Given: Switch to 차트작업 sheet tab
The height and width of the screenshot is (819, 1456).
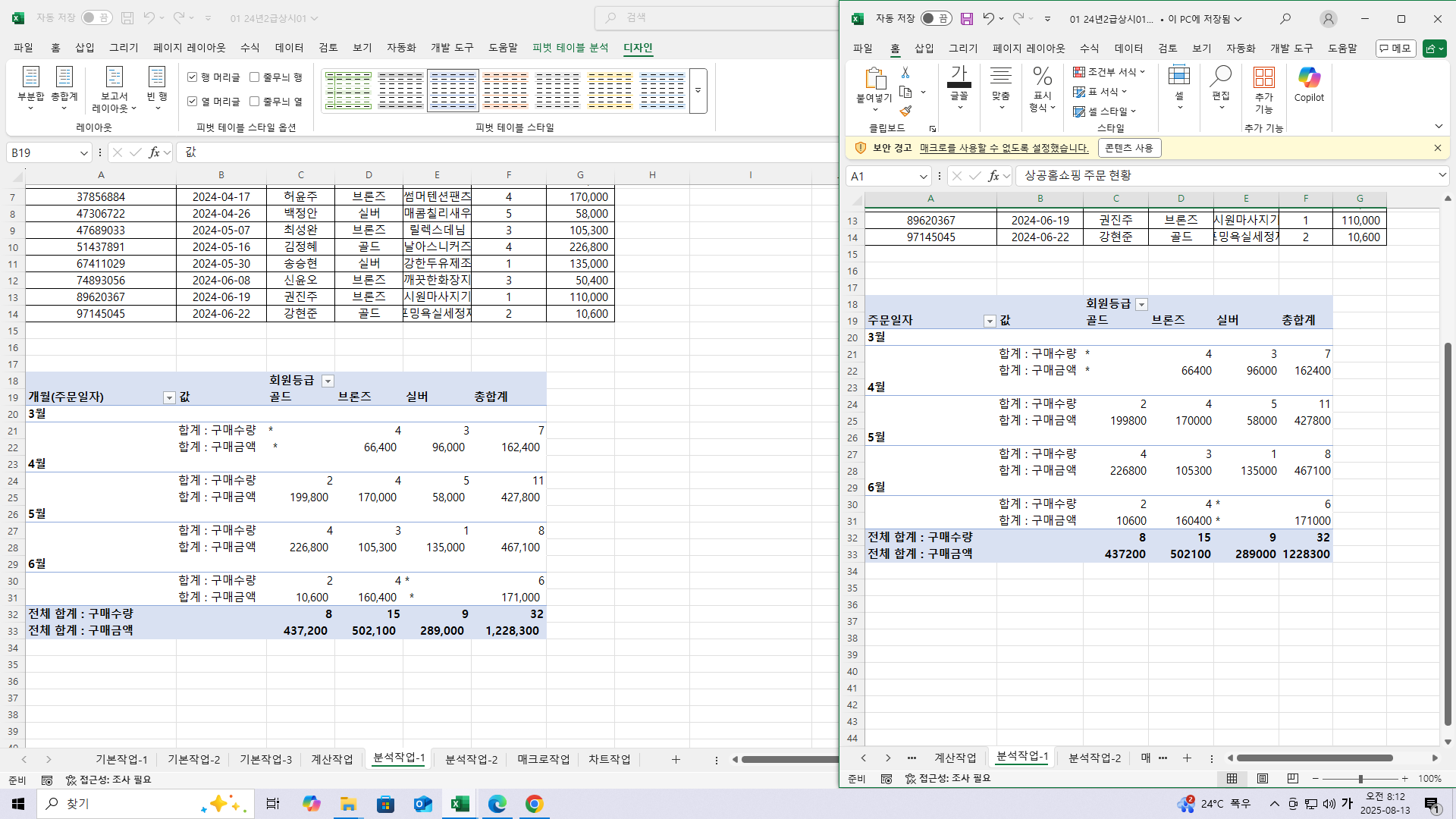Looking at the screenshot, I should [609, 759].
